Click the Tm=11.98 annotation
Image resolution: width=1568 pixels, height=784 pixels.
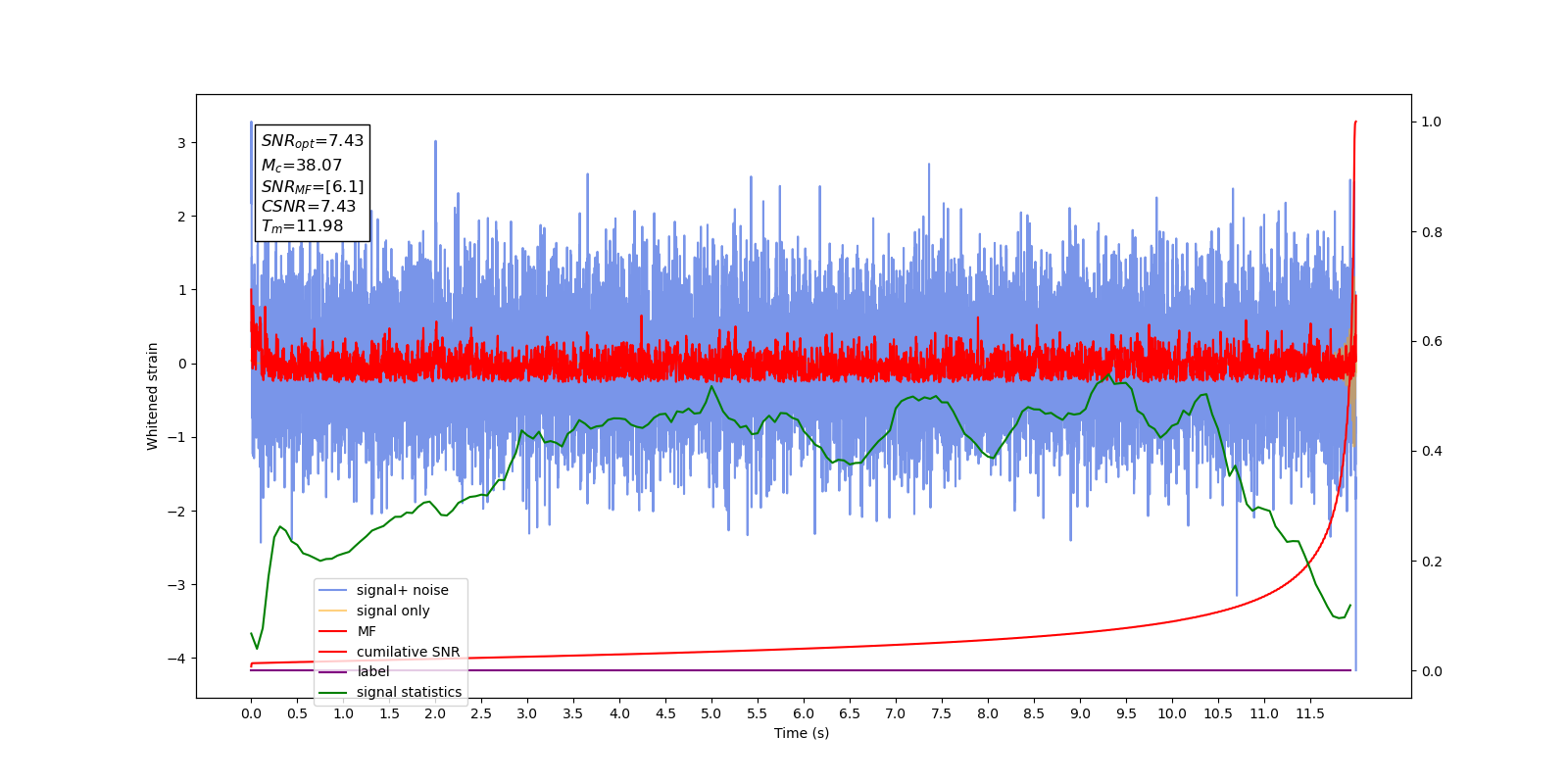click(x=303, y=226)
